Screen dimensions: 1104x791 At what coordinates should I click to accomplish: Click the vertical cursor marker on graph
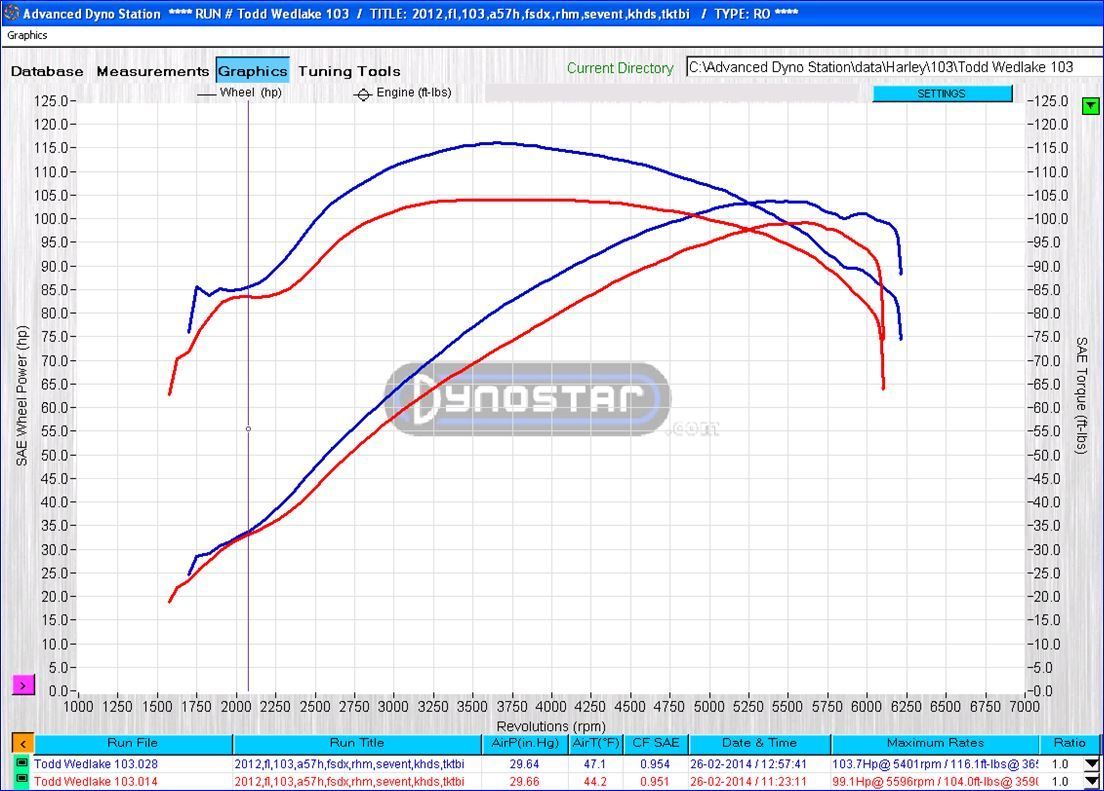pos(248,429)
